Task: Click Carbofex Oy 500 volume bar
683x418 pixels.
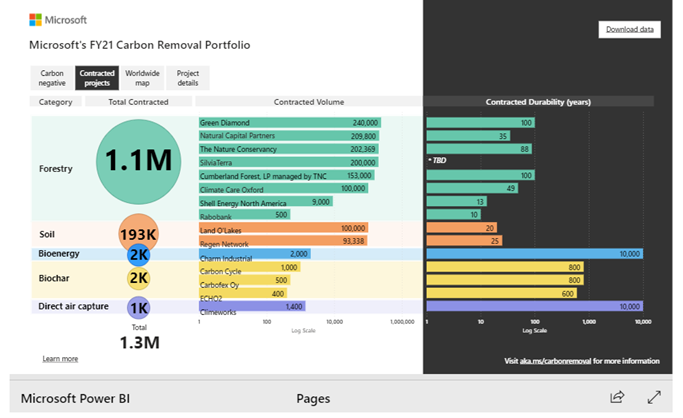Action: (244, 280)
